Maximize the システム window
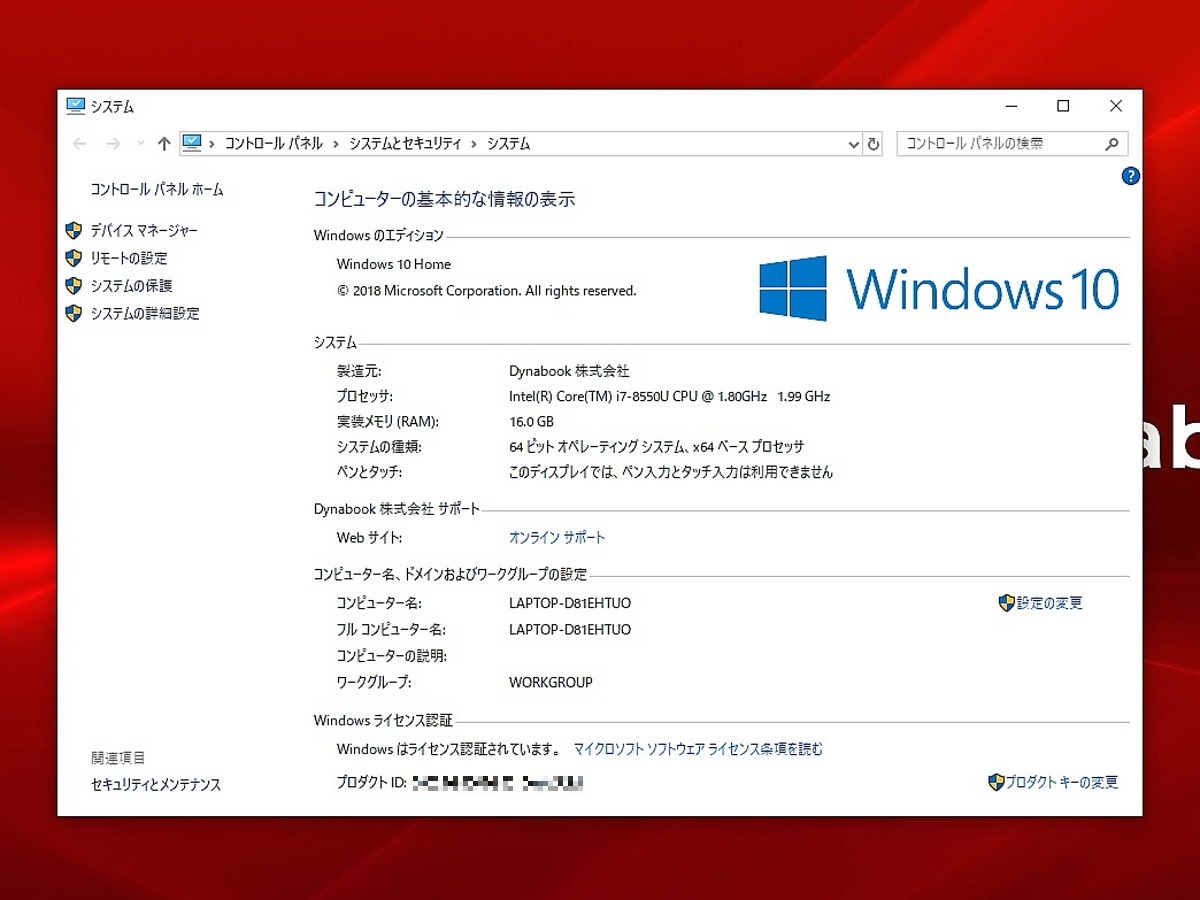1200x900 pixels. point(1064,106)
